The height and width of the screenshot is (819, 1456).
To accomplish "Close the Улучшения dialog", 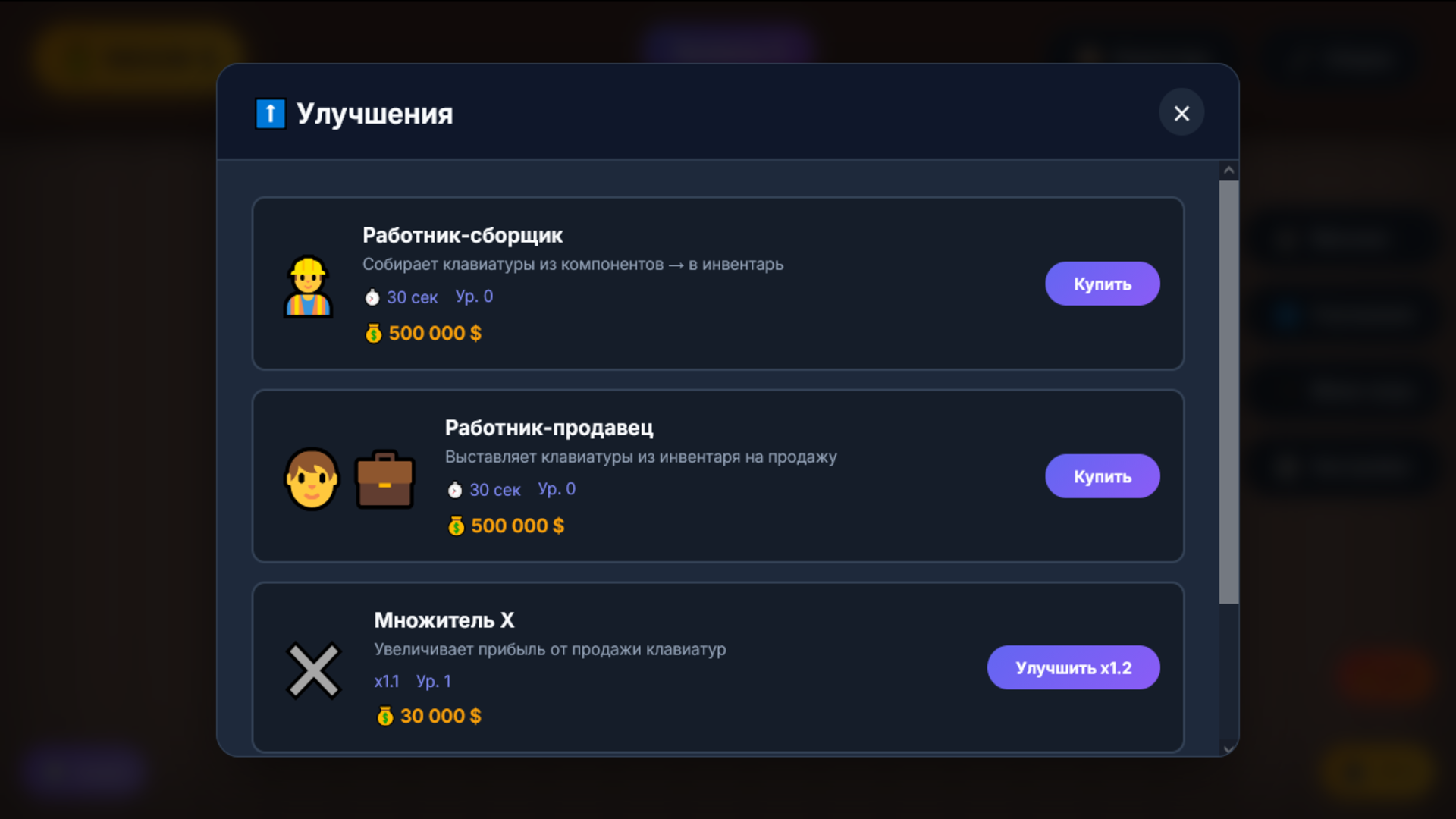I will tap(1181, 112).
